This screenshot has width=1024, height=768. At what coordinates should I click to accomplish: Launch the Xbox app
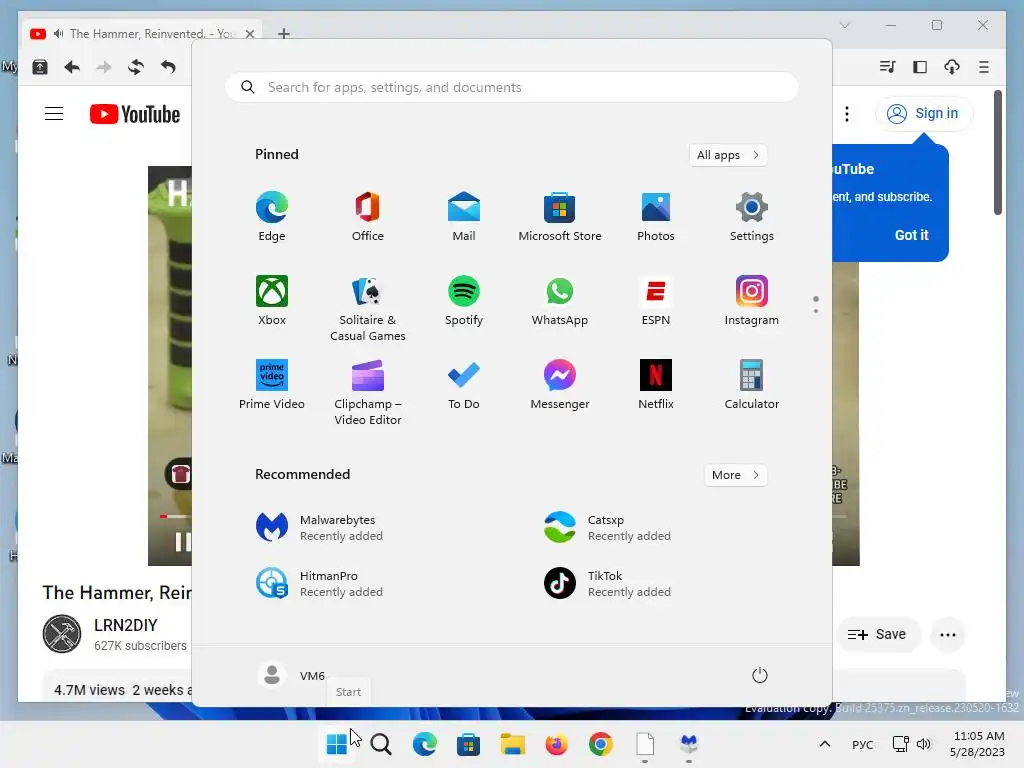click(x=272, y=300)
